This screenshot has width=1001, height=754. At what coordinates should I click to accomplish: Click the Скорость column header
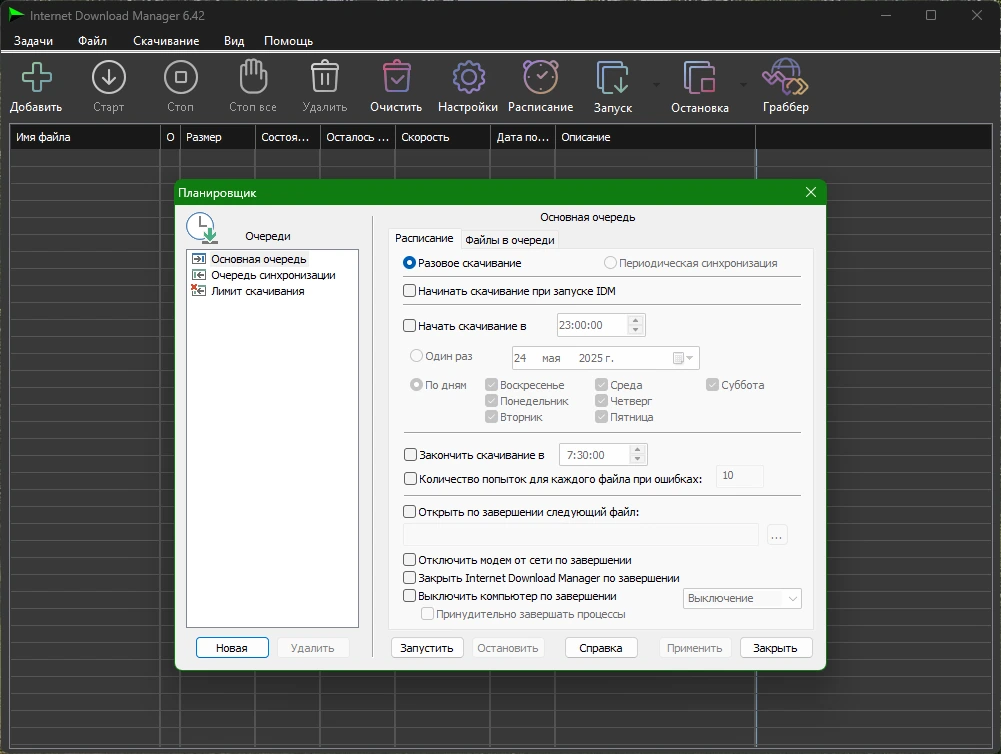pos(442,137)
